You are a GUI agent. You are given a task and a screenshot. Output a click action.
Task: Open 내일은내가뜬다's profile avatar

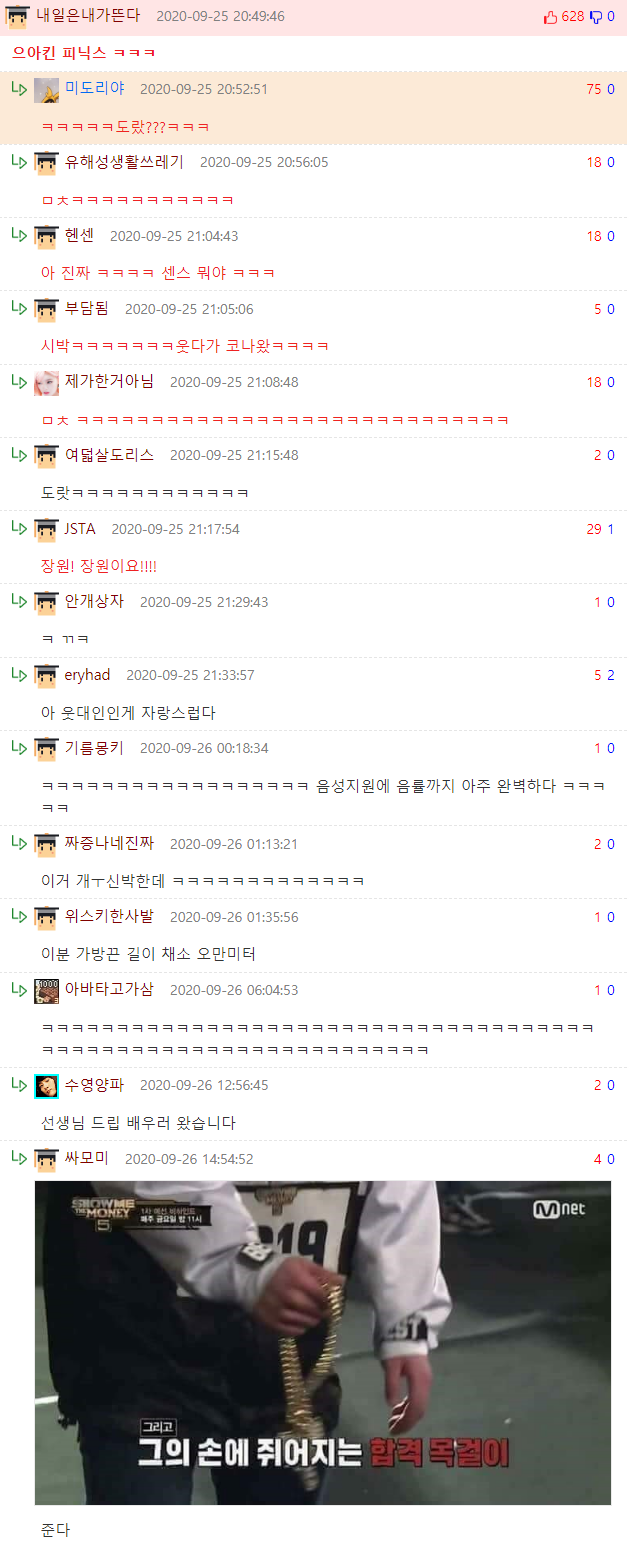coord(17,17)
